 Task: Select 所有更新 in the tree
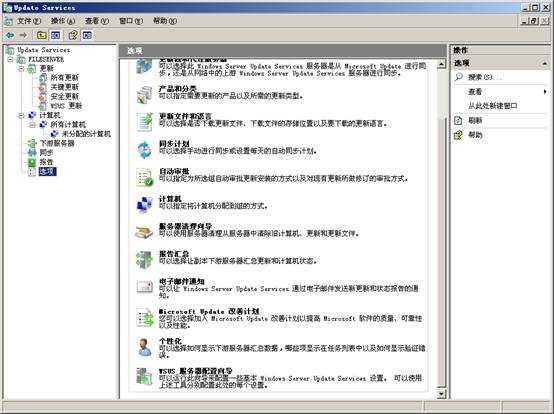64,78
